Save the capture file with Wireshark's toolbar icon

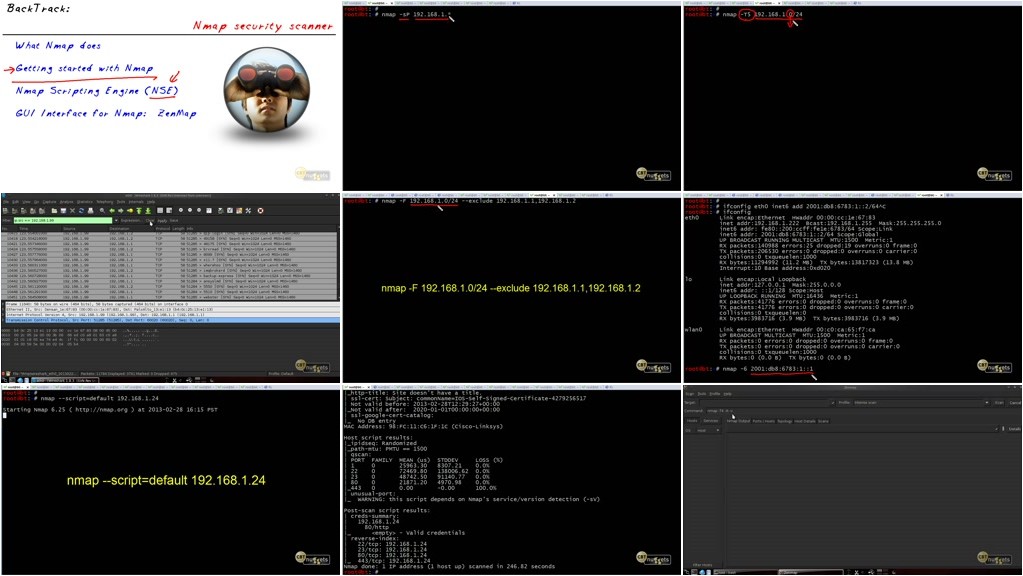63,211
